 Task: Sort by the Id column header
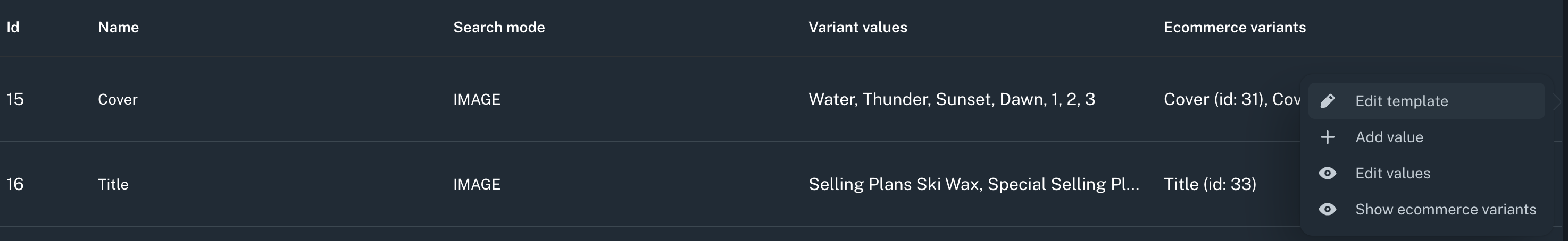click(13, 27)
